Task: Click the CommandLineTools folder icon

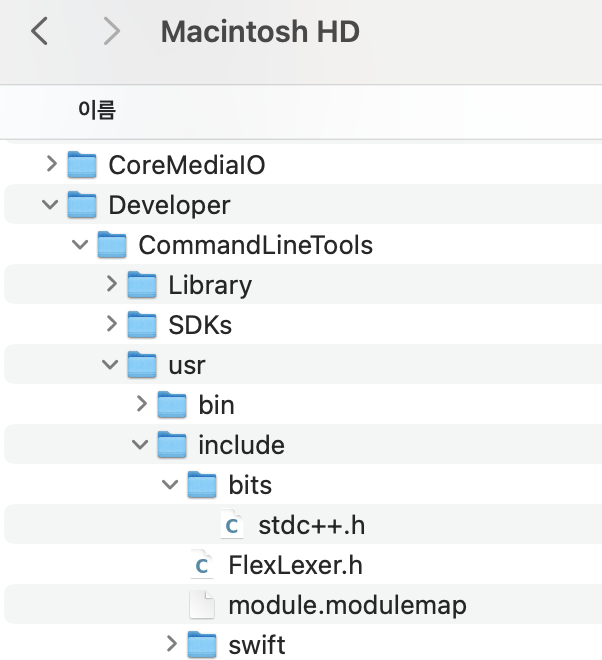Action: click(112, 245)
